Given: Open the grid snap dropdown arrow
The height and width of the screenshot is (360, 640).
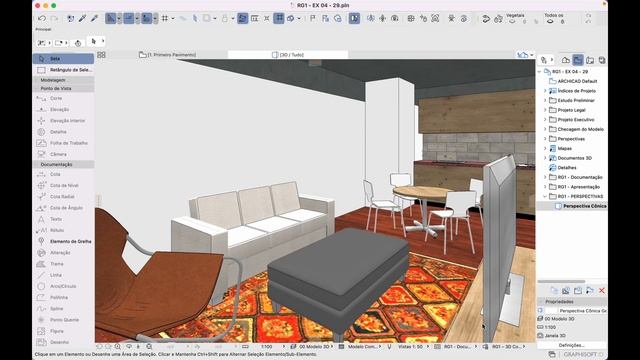Looking at the screenshot, I should 173,18.
